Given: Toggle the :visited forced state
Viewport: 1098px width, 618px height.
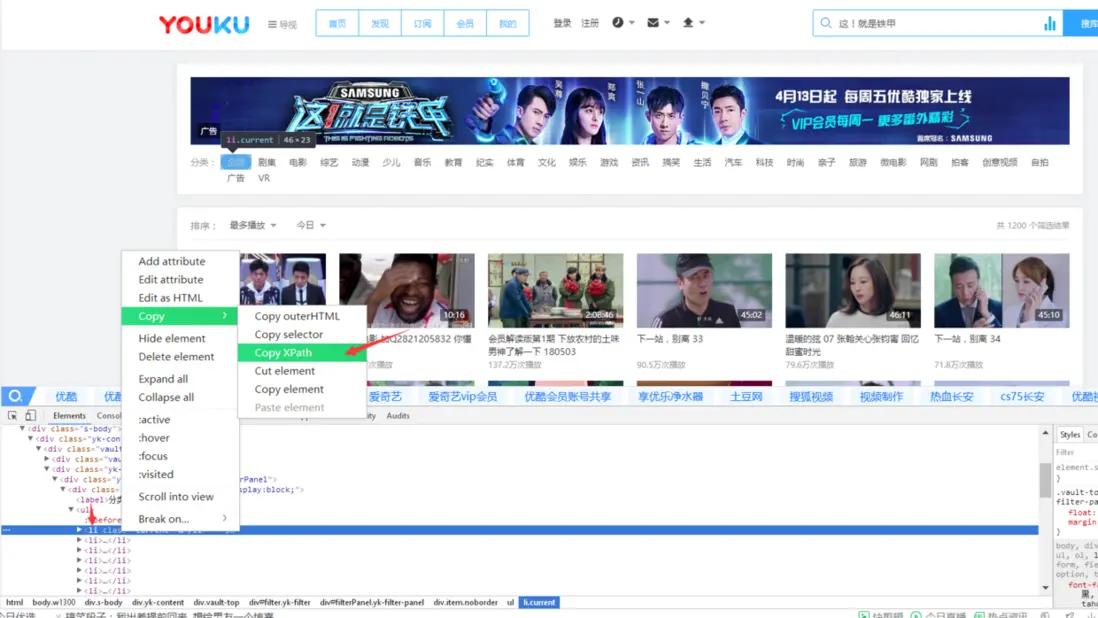Looking at the screenshot, I should 155,474.
